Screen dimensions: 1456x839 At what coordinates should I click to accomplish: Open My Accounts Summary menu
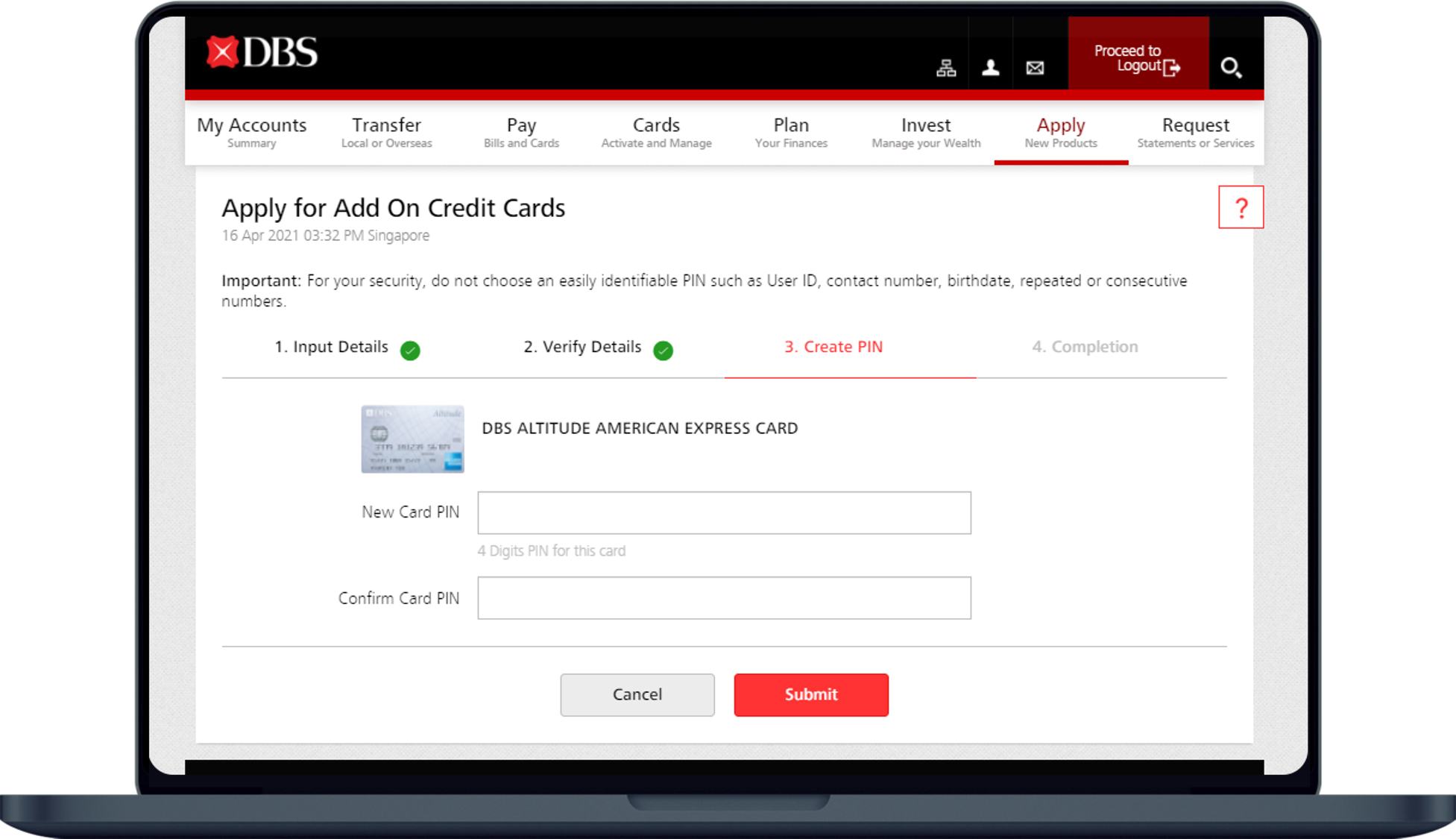pyautogui.click(x=252, y=132)
